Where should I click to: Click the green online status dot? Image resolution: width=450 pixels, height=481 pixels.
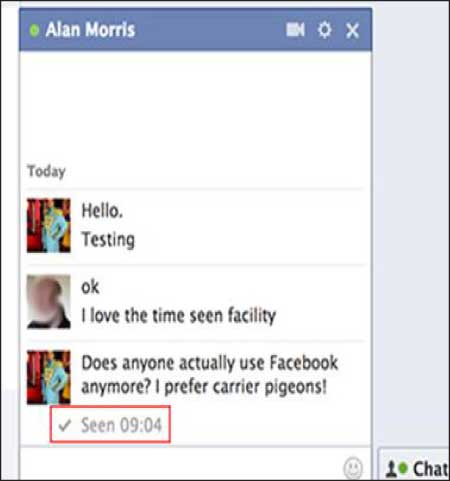tap(34, 30)
